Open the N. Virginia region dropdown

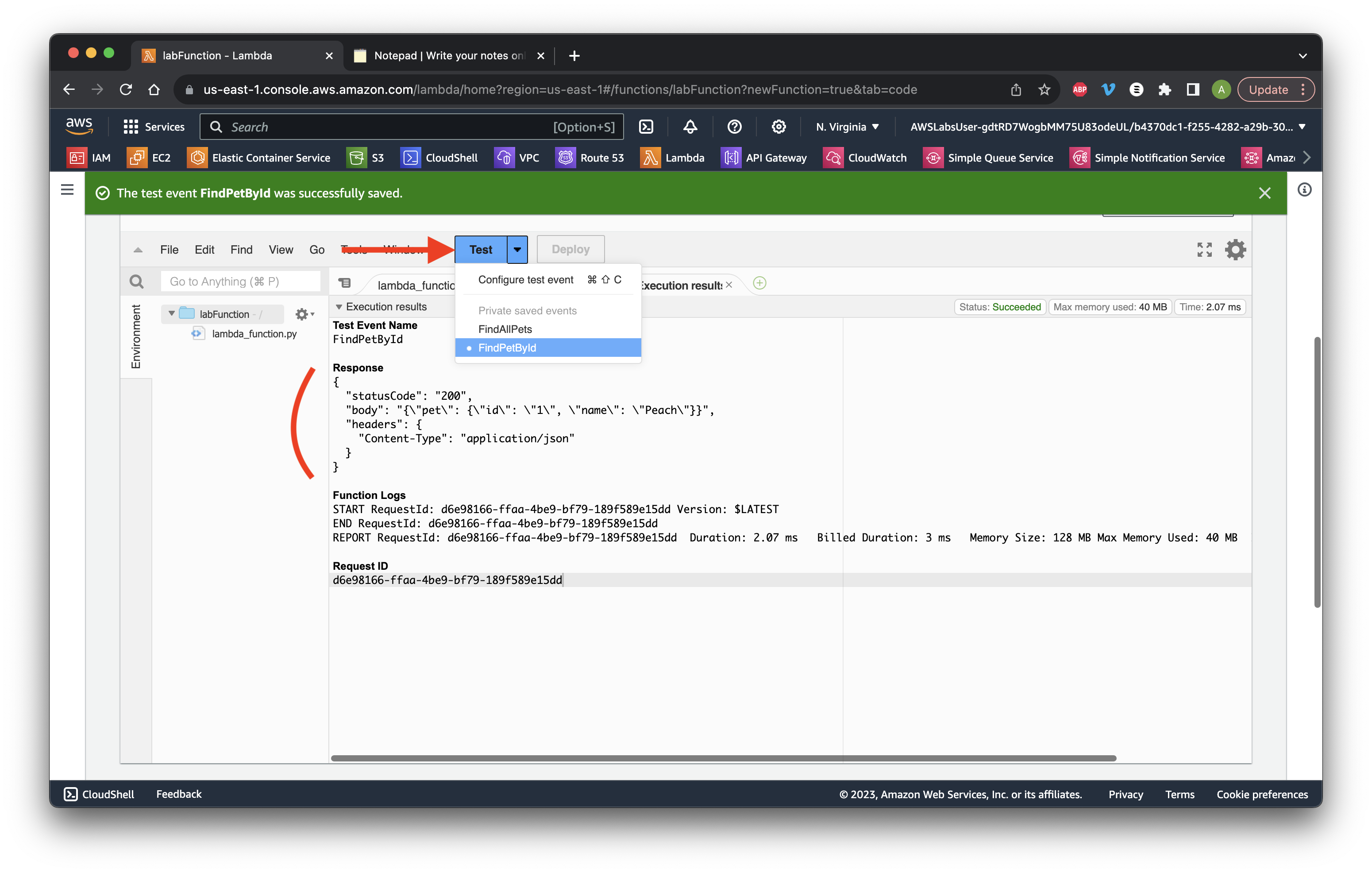tap(847, 127)
